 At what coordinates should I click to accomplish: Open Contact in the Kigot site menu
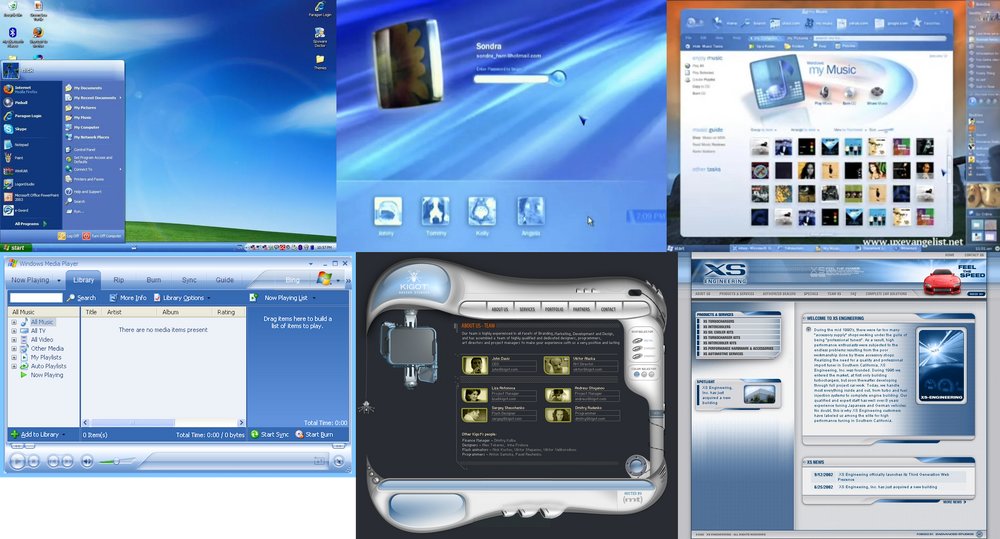point(608,309)
